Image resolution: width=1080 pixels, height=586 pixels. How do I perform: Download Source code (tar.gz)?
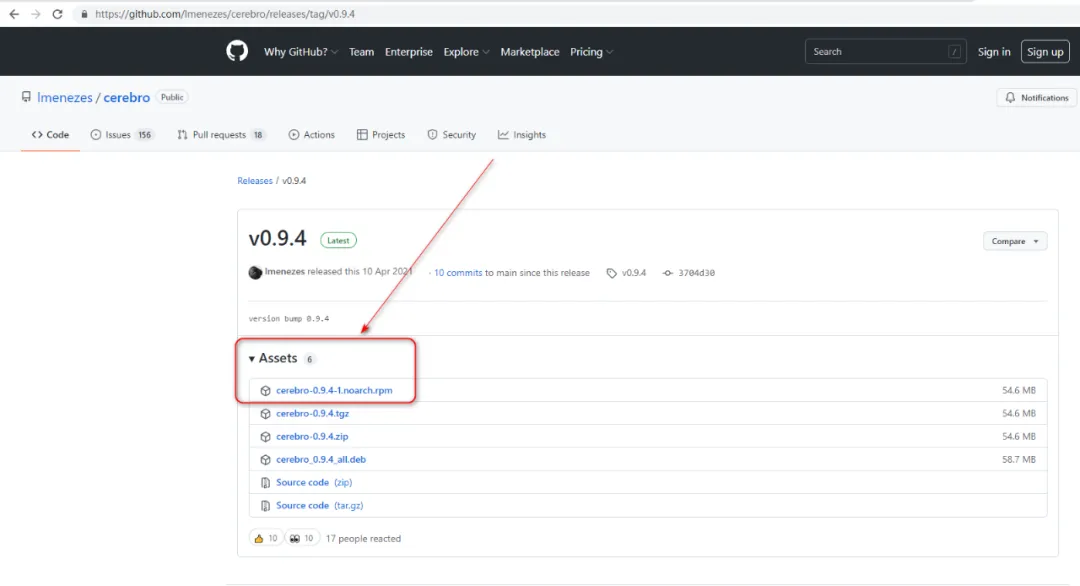(320, 505)
